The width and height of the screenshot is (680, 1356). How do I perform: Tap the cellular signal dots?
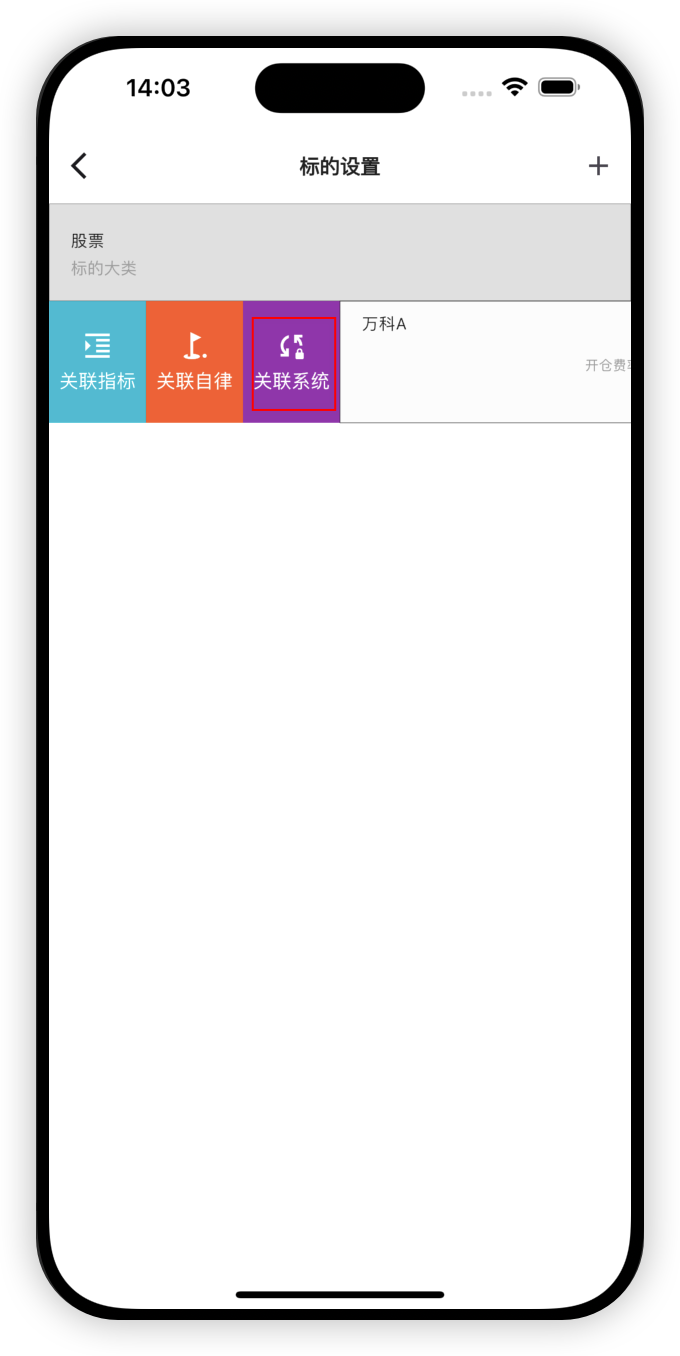coord(478,93)
